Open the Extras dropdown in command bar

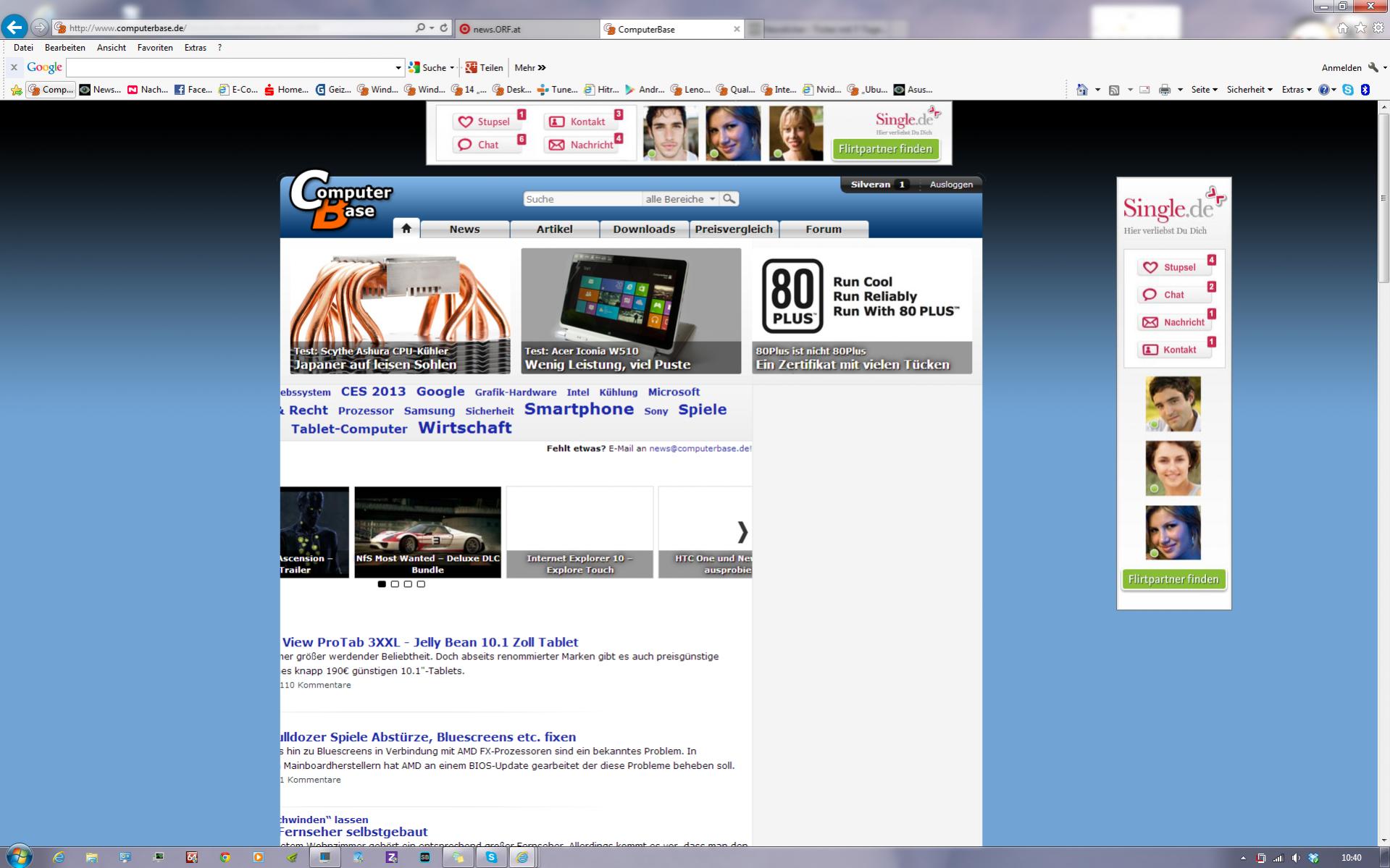1297,90
